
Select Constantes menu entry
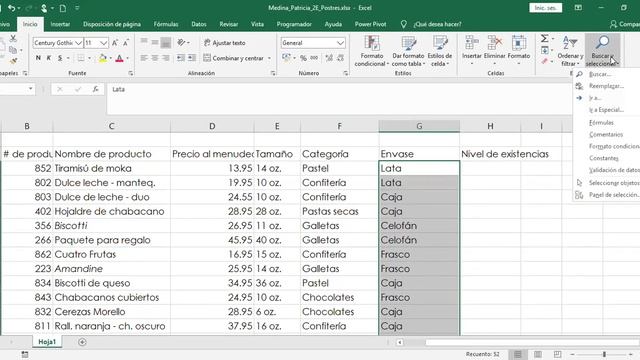point(604,158)
